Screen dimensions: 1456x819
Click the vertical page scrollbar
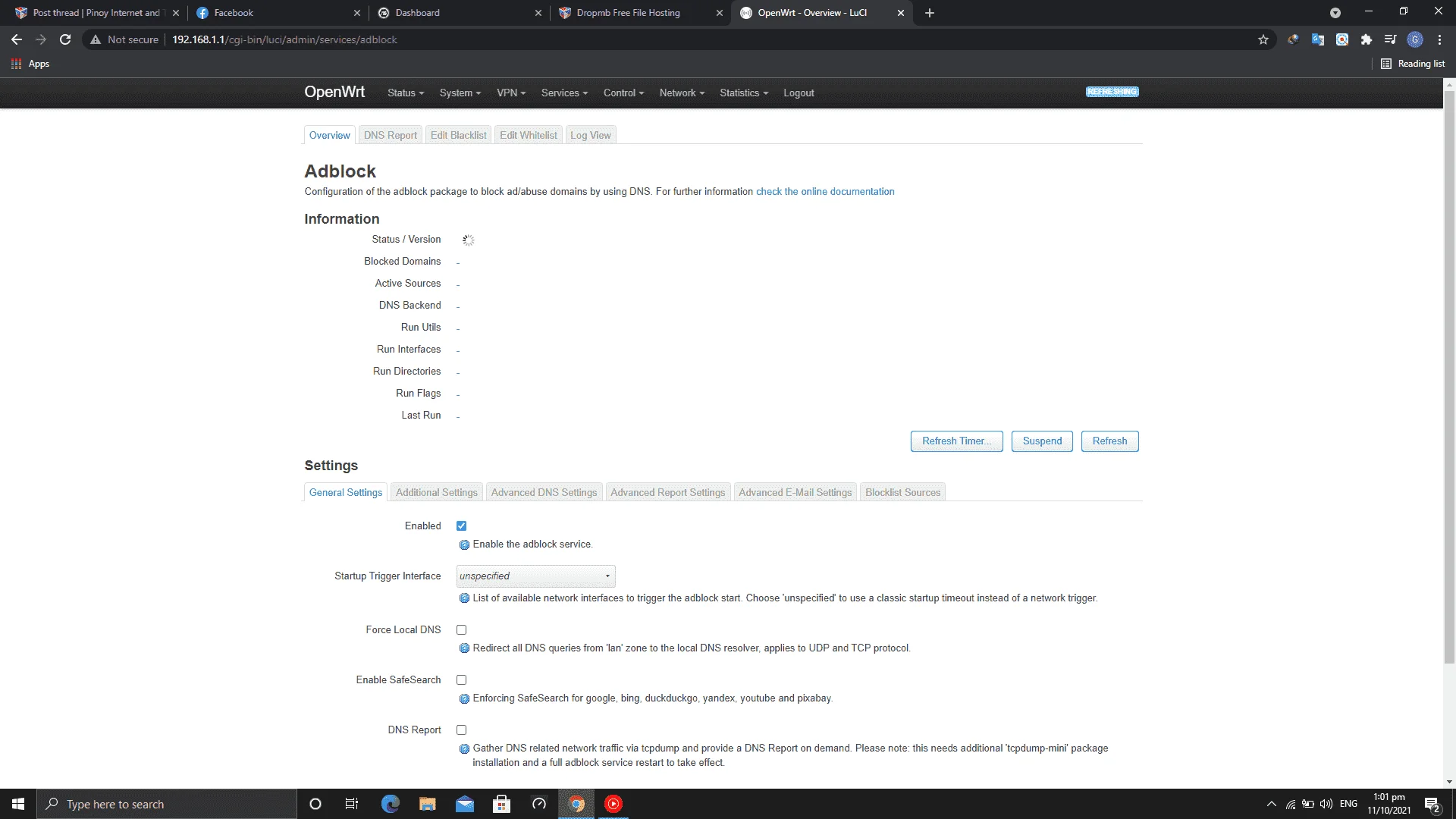pyautogui.click(x=1449, y=378)
